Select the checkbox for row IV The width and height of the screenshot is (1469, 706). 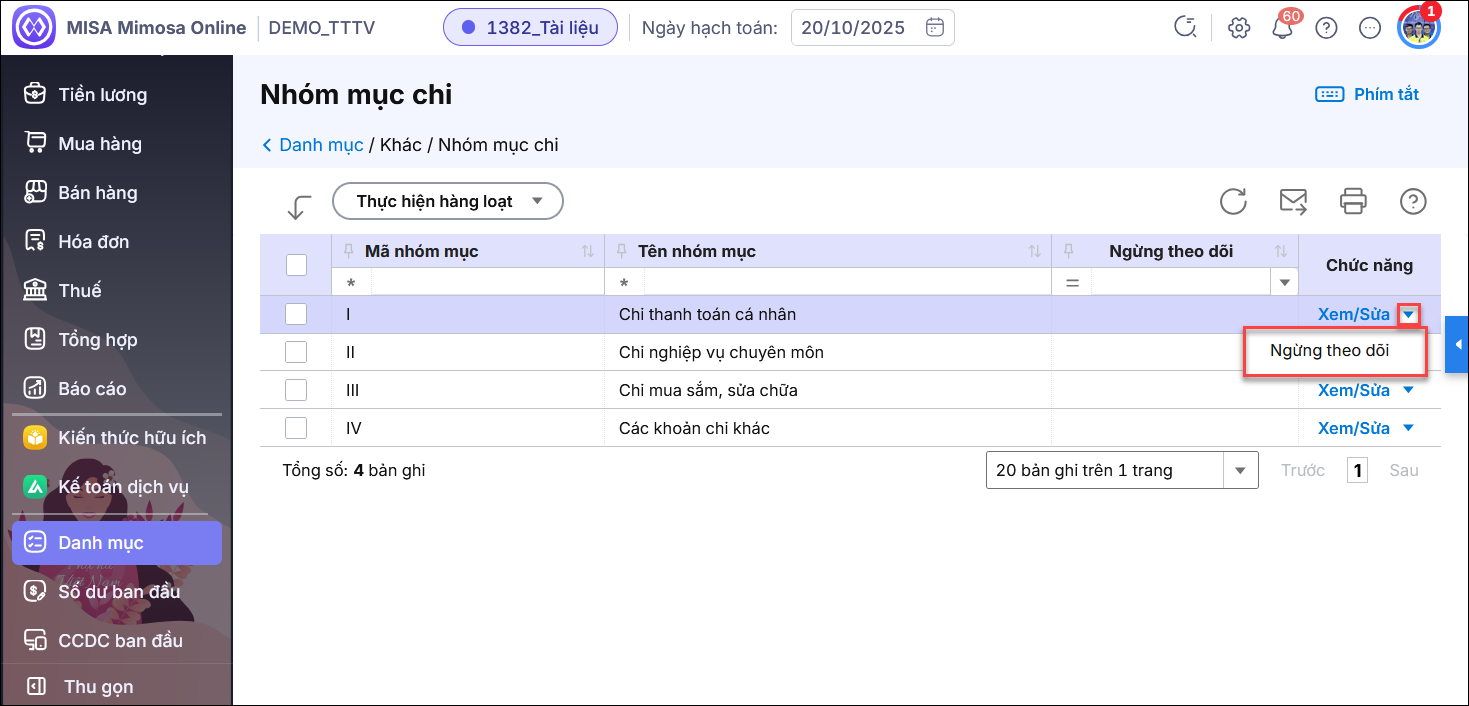296,428
